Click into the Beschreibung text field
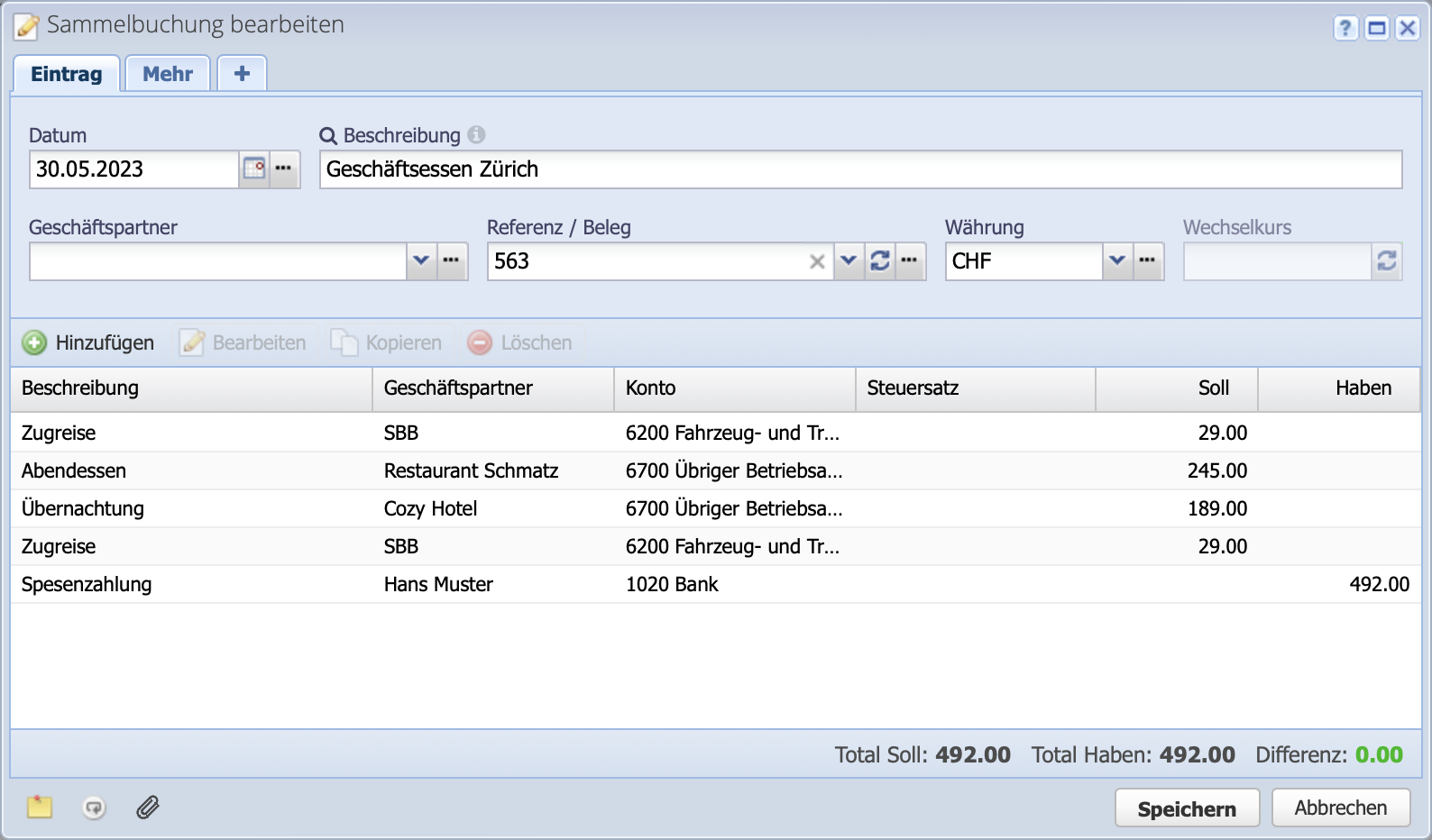Screen dimensions: 1432x840 (x=860, y=169)
